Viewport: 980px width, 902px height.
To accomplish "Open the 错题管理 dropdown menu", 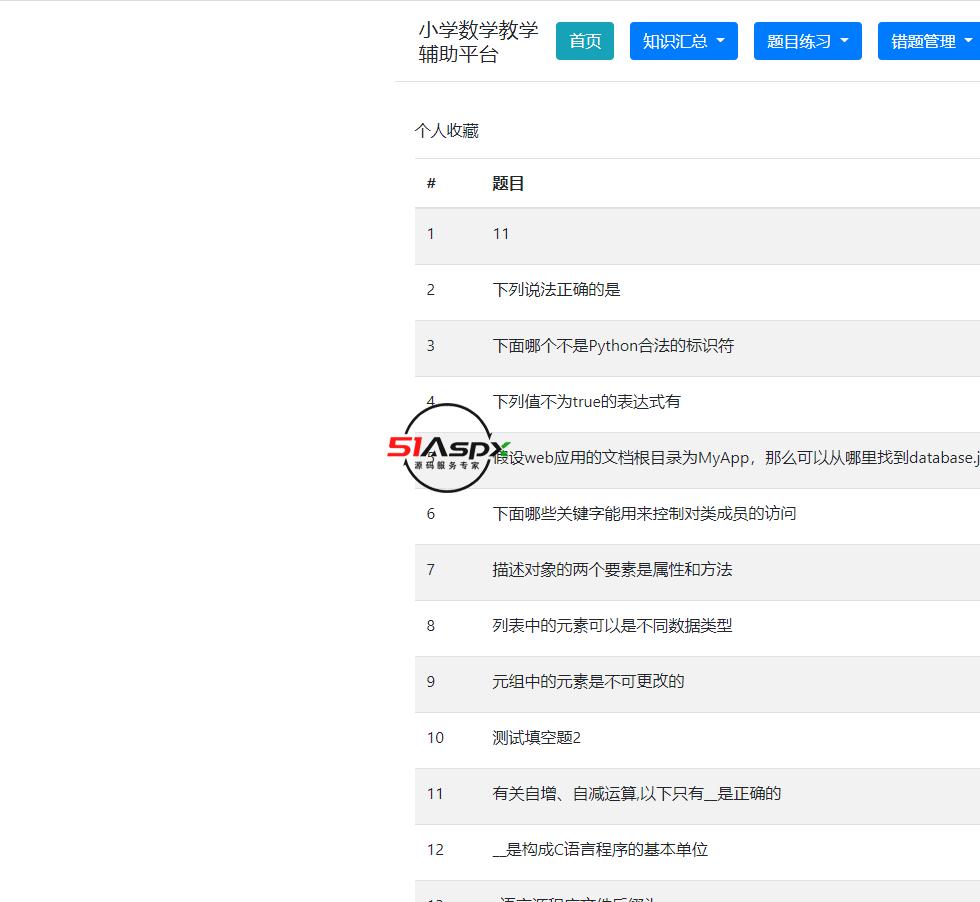I will tap(929, 41).
